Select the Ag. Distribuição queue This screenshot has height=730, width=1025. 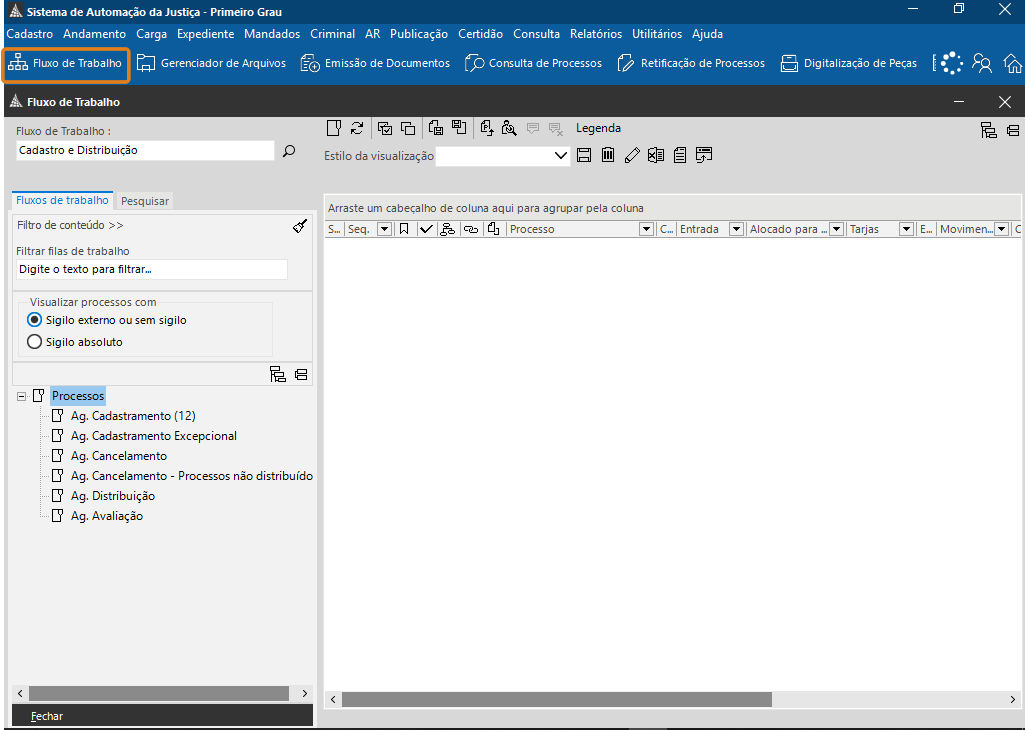[x=112, y=496]
